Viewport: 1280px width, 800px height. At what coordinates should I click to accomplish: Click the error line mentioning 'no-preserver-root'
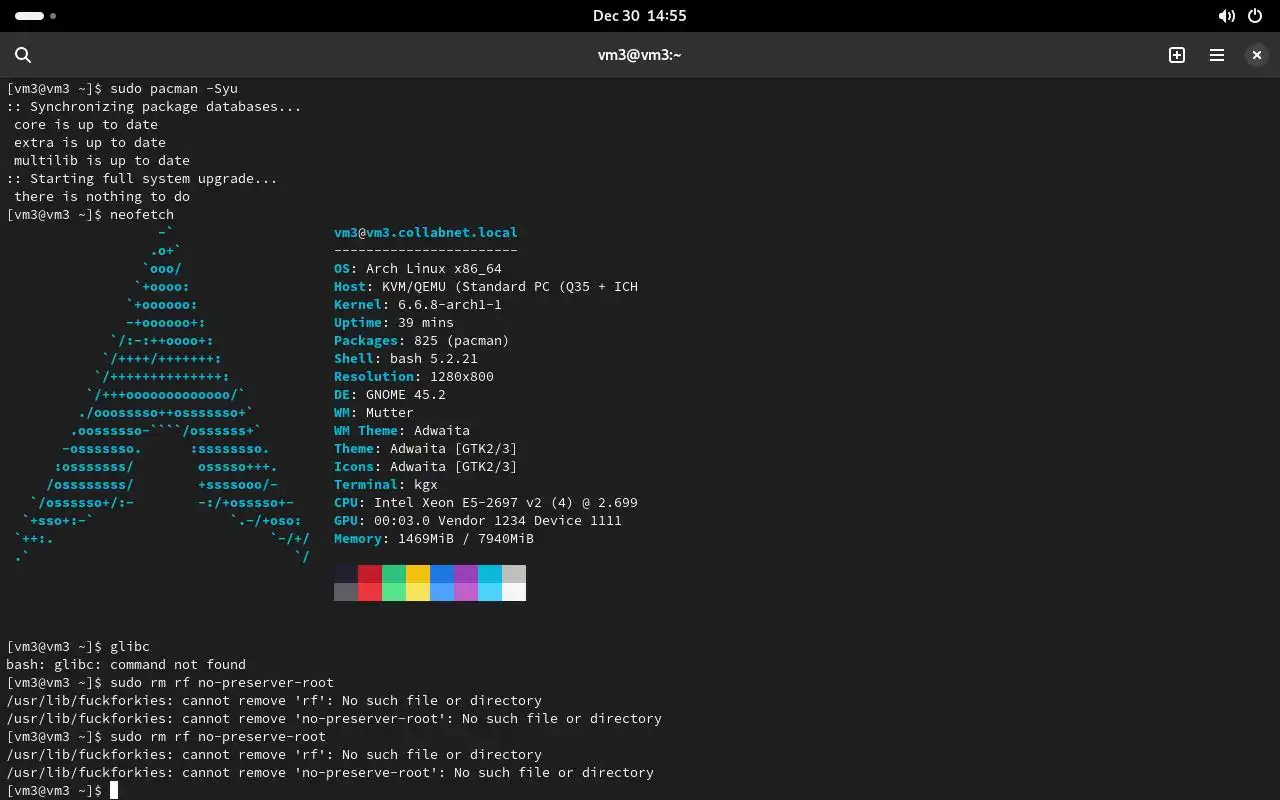tap(334, 719)
